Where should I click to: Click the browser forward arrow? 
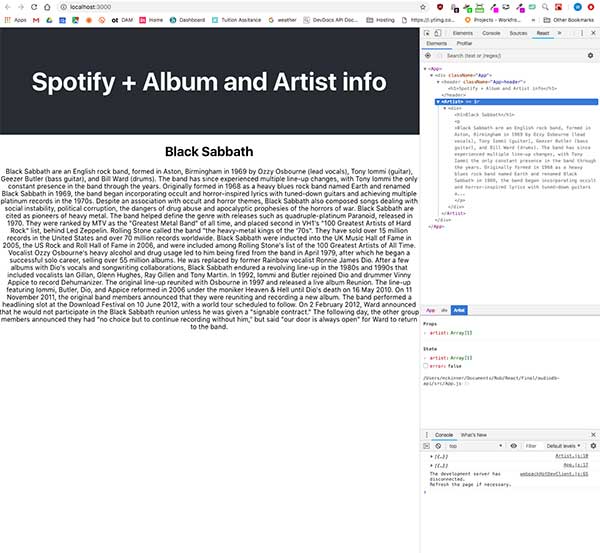[x=21, y=7]
